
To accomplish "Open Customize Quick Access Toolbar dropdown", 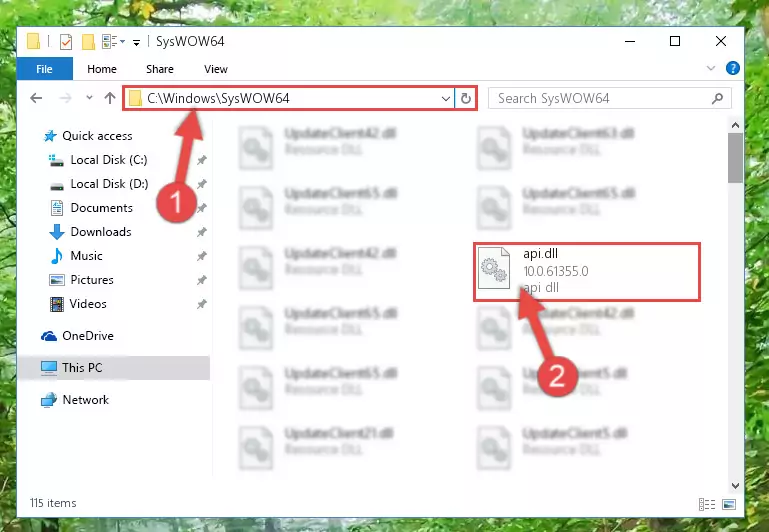I will click(136, 43).
